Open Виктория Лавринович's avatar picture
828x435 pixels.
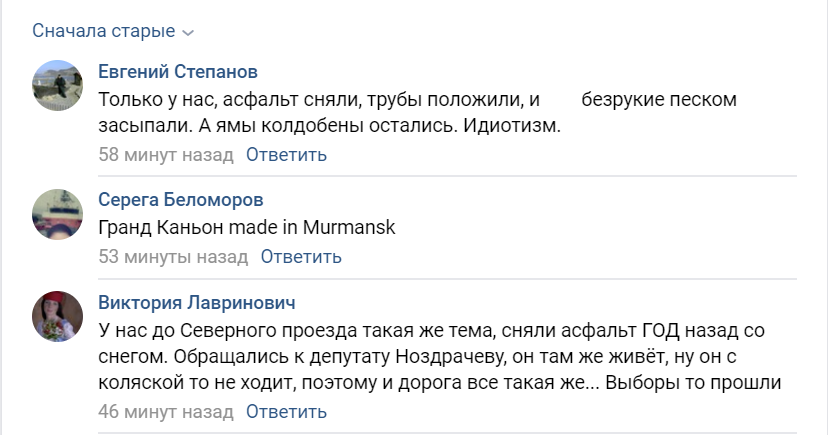(x=58, y=315)
